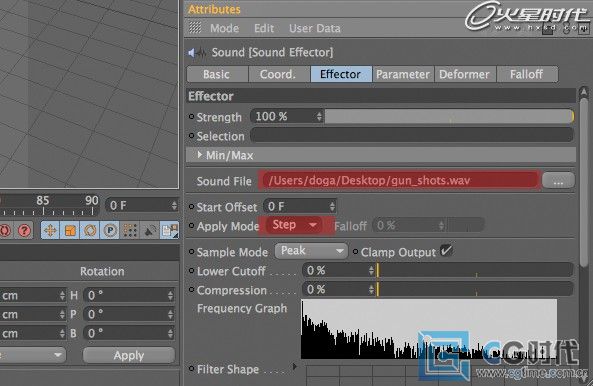The image size is (593, 386).
Task: Click frame 85 on the timeline ruler
Action: tap(43, 202)
